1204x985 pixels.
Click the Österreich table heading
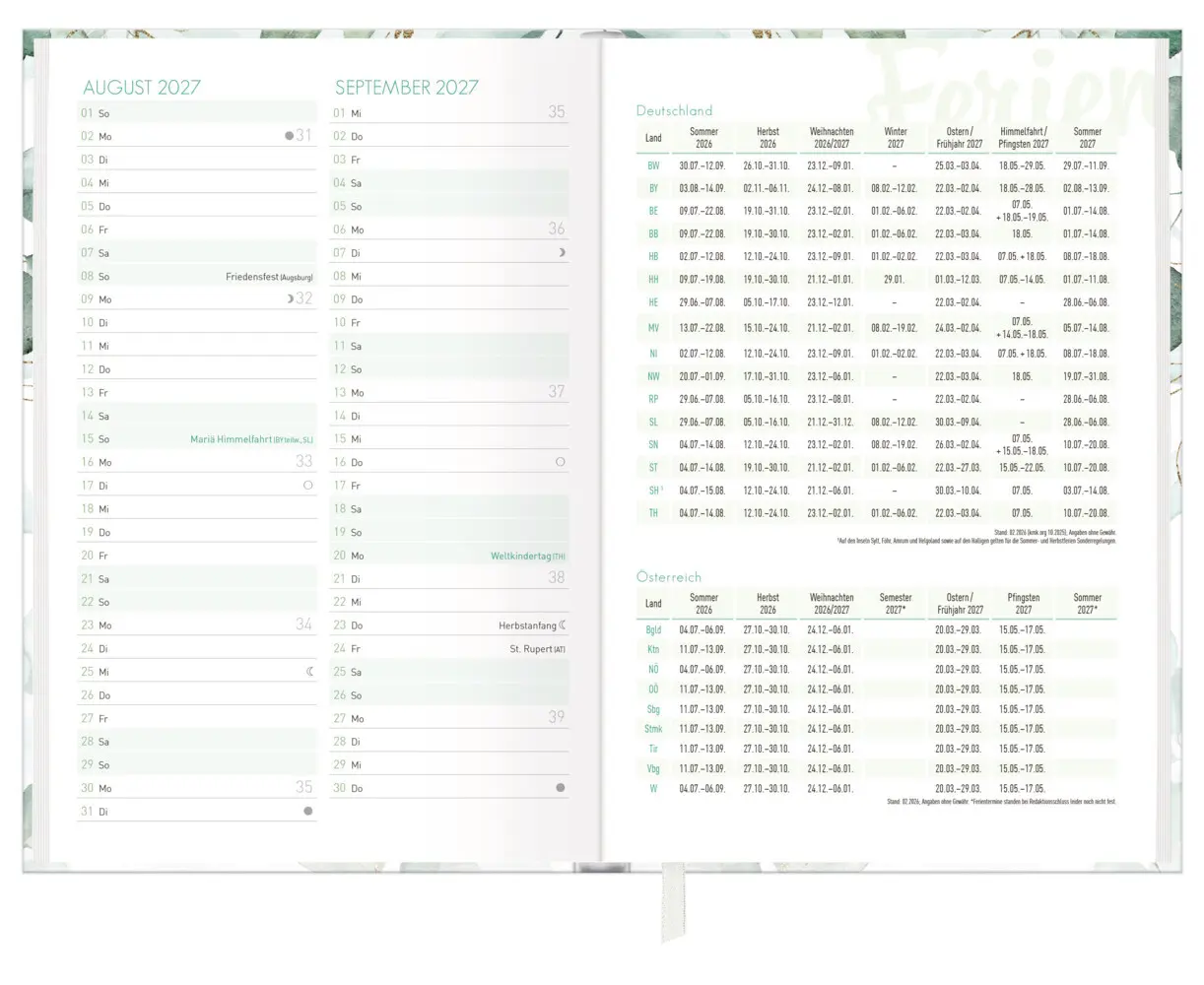pyautogui.click(x=669, y=577)
